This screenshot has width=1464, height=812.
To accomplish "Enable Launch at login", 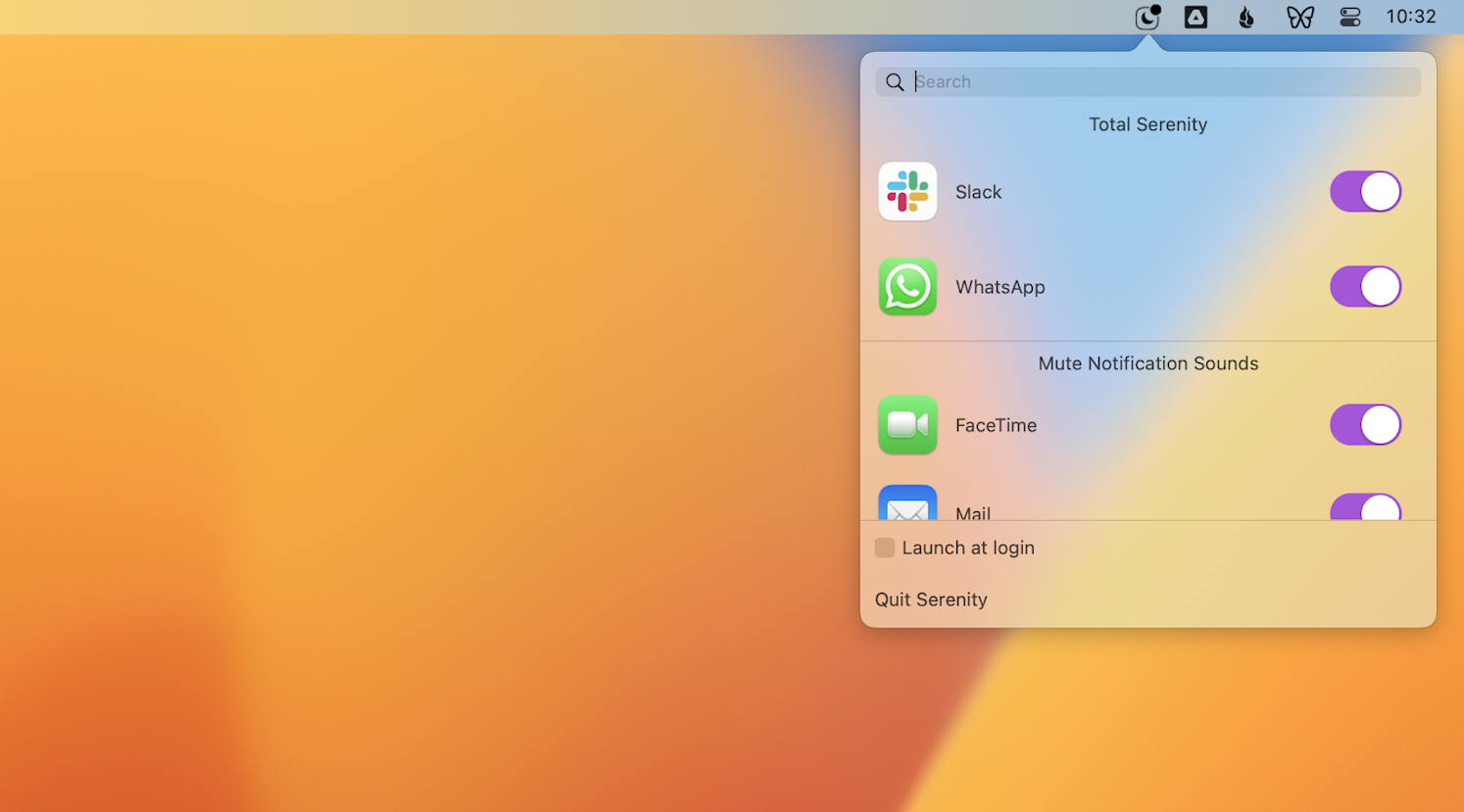I will click(885, 548).
